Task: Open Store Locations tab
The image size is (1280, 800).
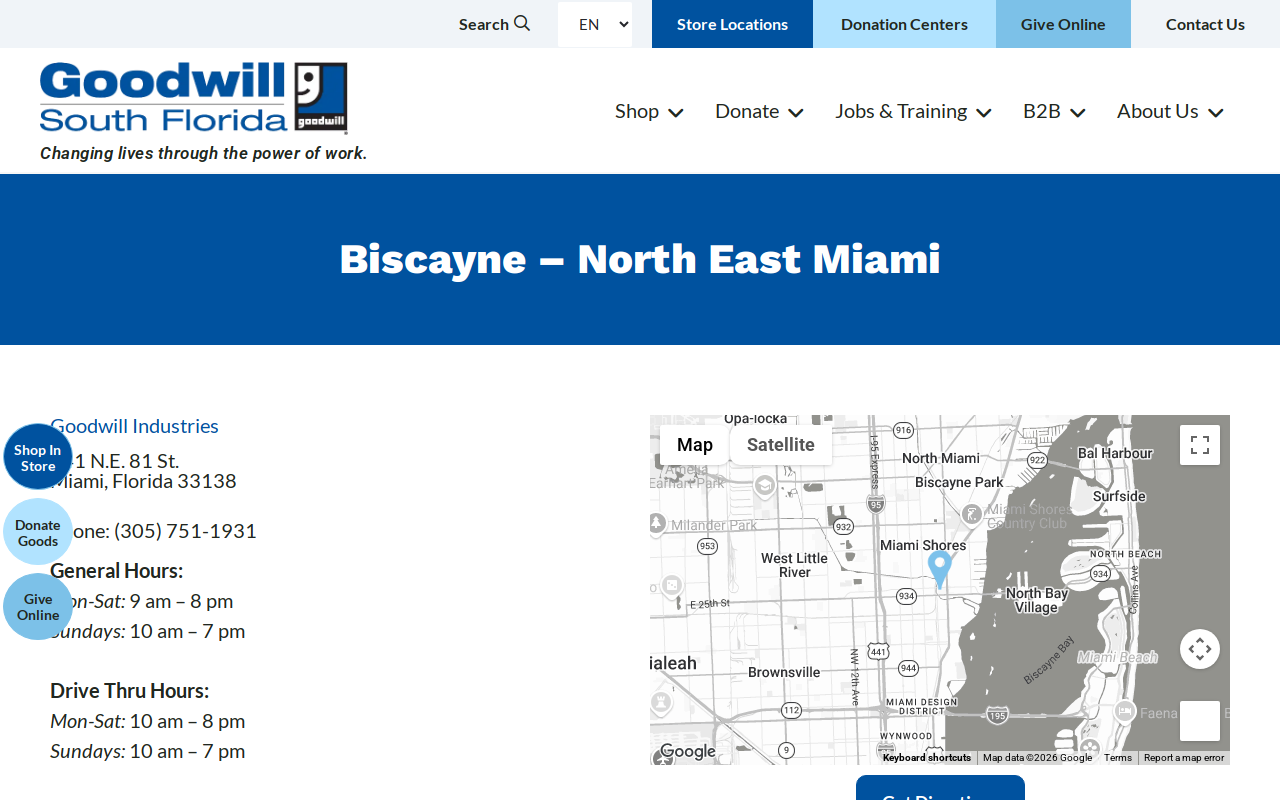Action: (x=732, y=24)
